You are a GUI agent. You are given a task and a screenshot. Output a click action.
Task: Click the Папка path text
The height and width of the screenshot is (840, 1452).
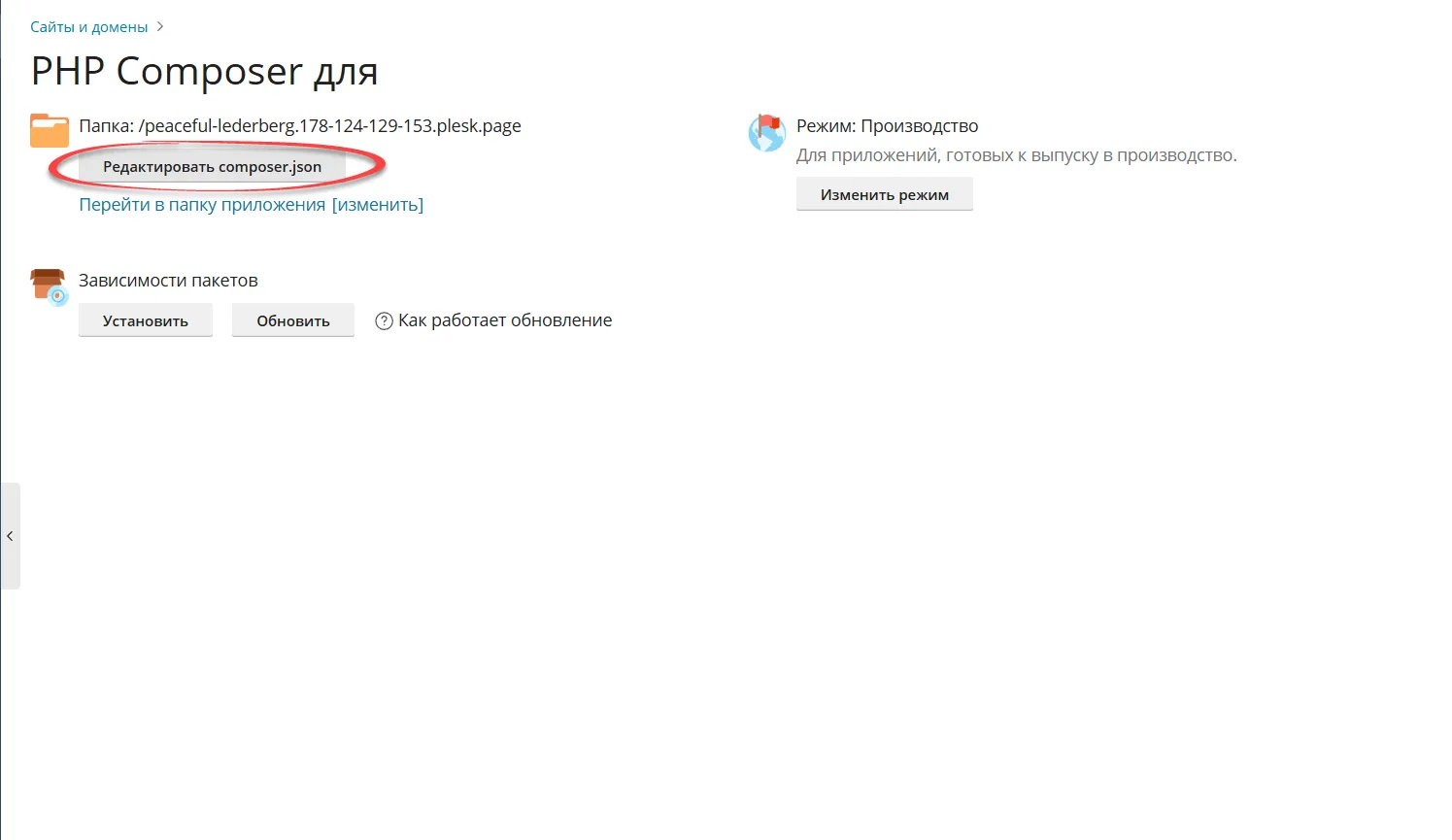[105, 126]
